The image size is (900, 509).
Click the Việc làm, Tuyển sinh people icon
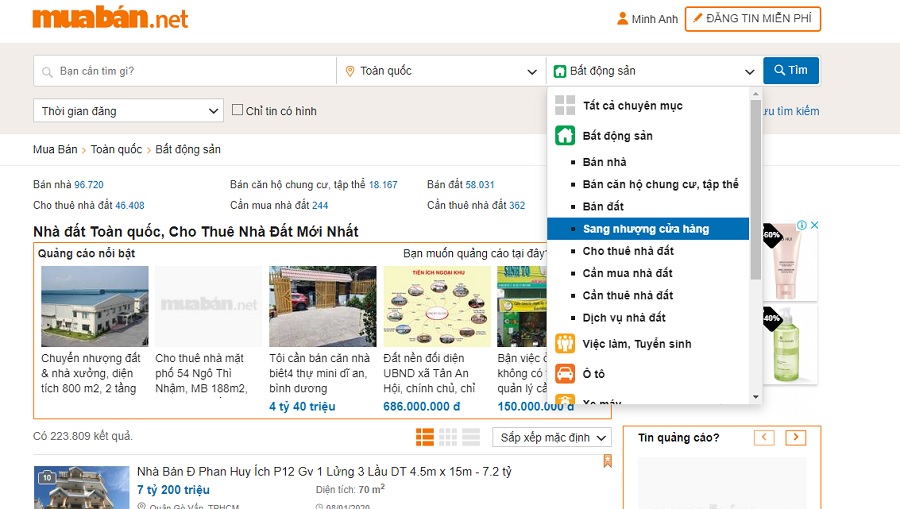565,344
